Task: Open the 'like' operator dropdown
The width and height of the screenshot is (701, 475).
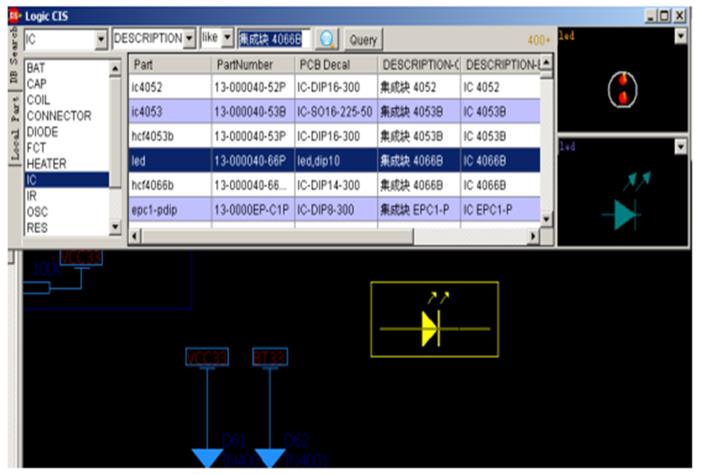Action: [228, 38]
